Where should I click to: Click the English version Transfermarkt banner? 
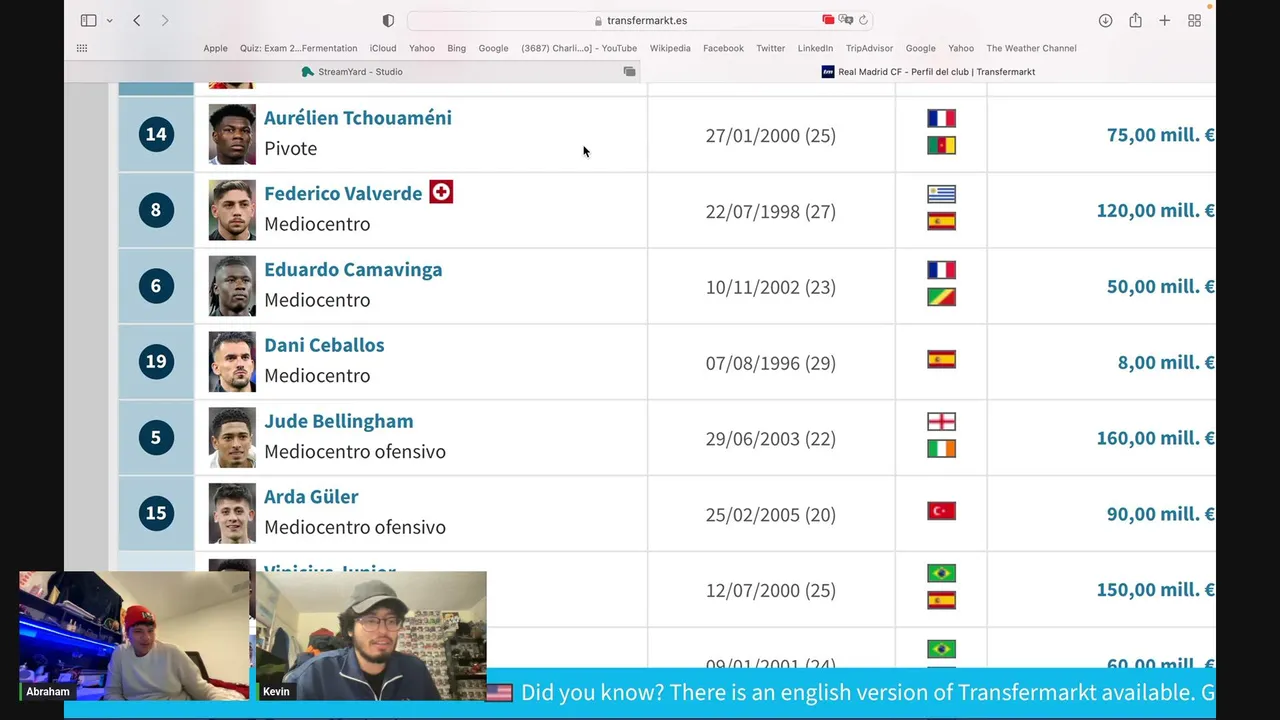click(851, 693)
